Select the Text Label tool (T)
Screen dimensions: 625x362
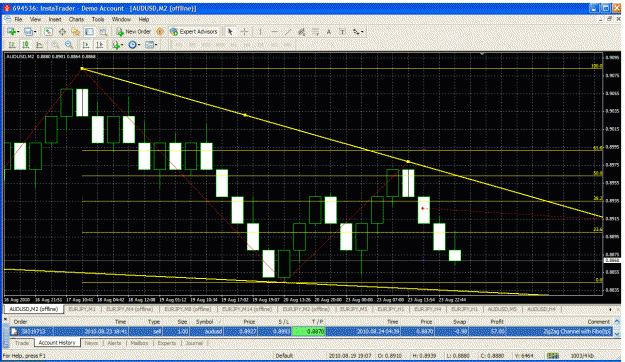342,32
